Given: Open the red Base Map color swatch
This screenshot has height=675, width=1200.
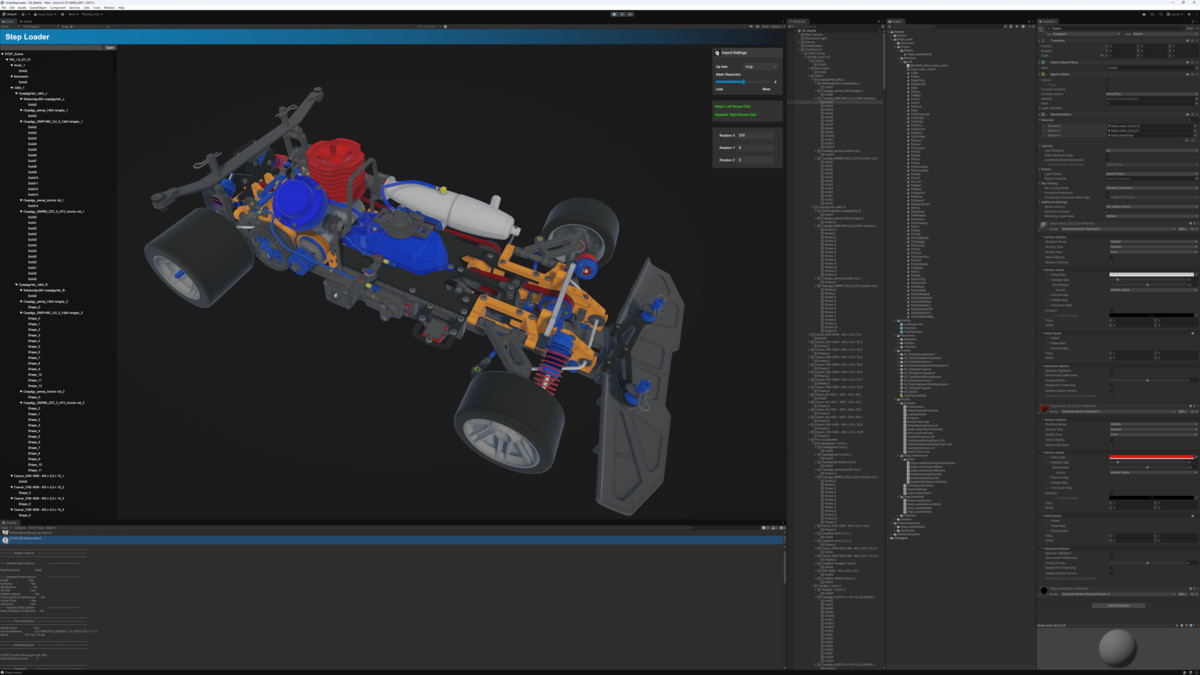Looking at the screenshot, I should pos(1151,457).
